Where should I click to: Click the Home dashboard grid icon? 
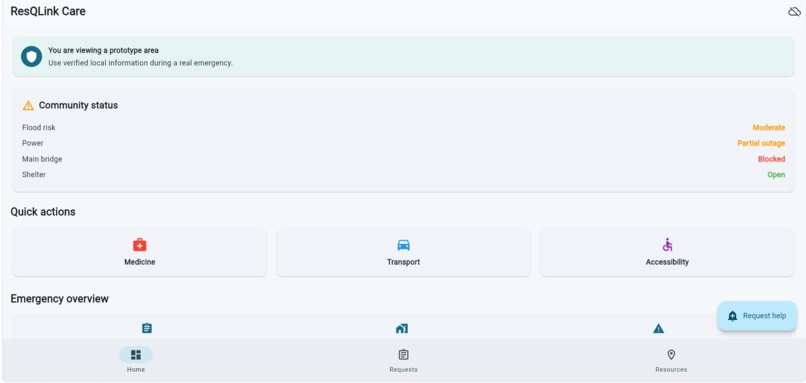tap(136, 355)
